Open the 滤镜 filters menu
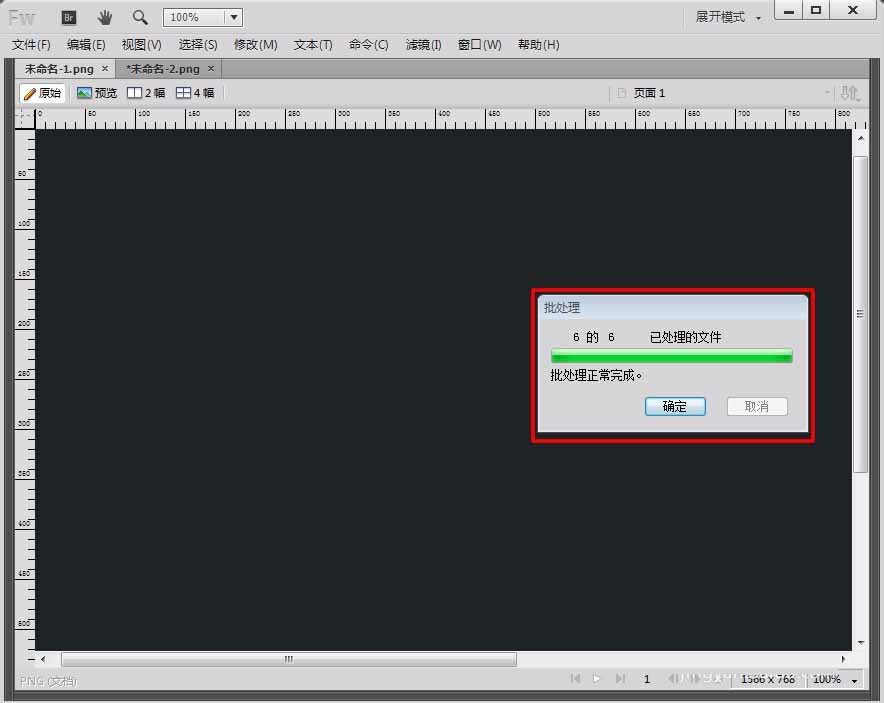The height and width of the screenshot is (703, 884). [423, 44]
